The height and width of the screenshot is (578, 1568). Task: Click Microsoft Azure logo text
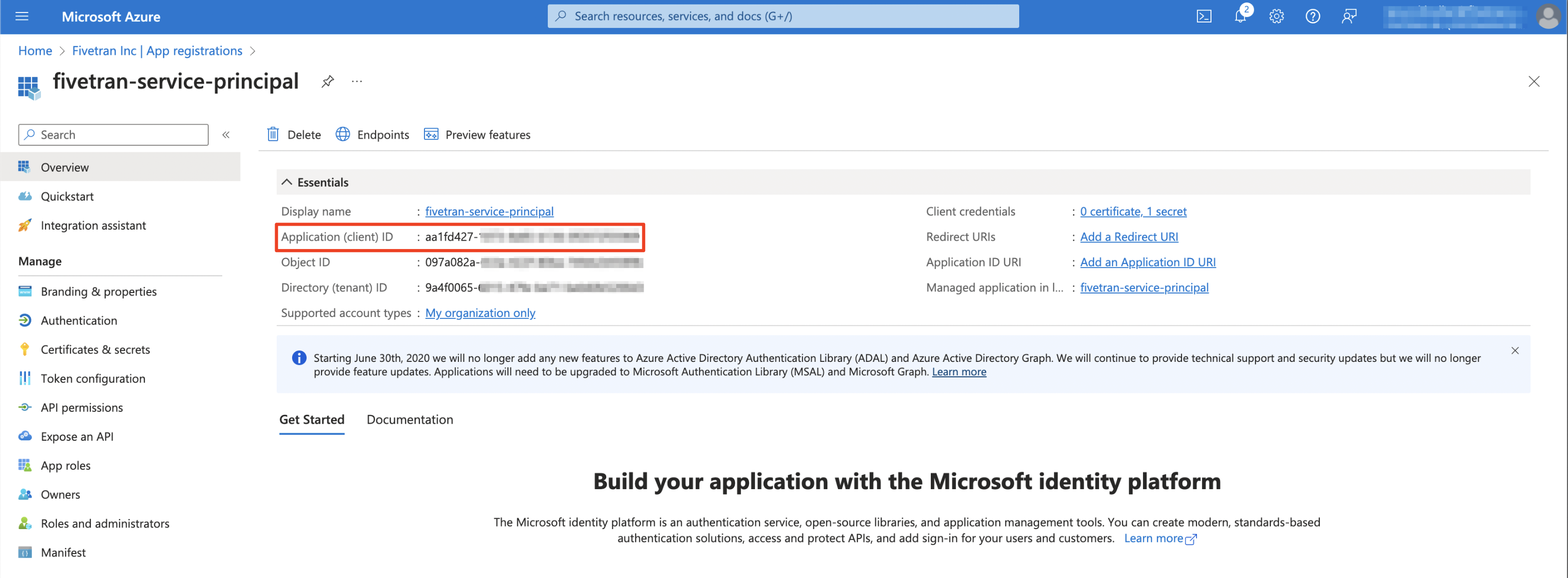pyautogui.click(x=111, y=16)
